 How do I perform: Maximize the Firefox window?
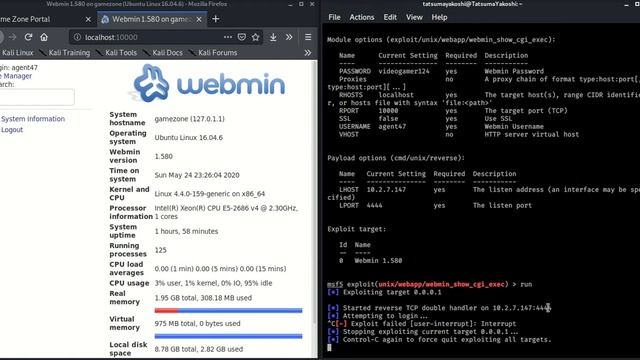pos(301,4)
